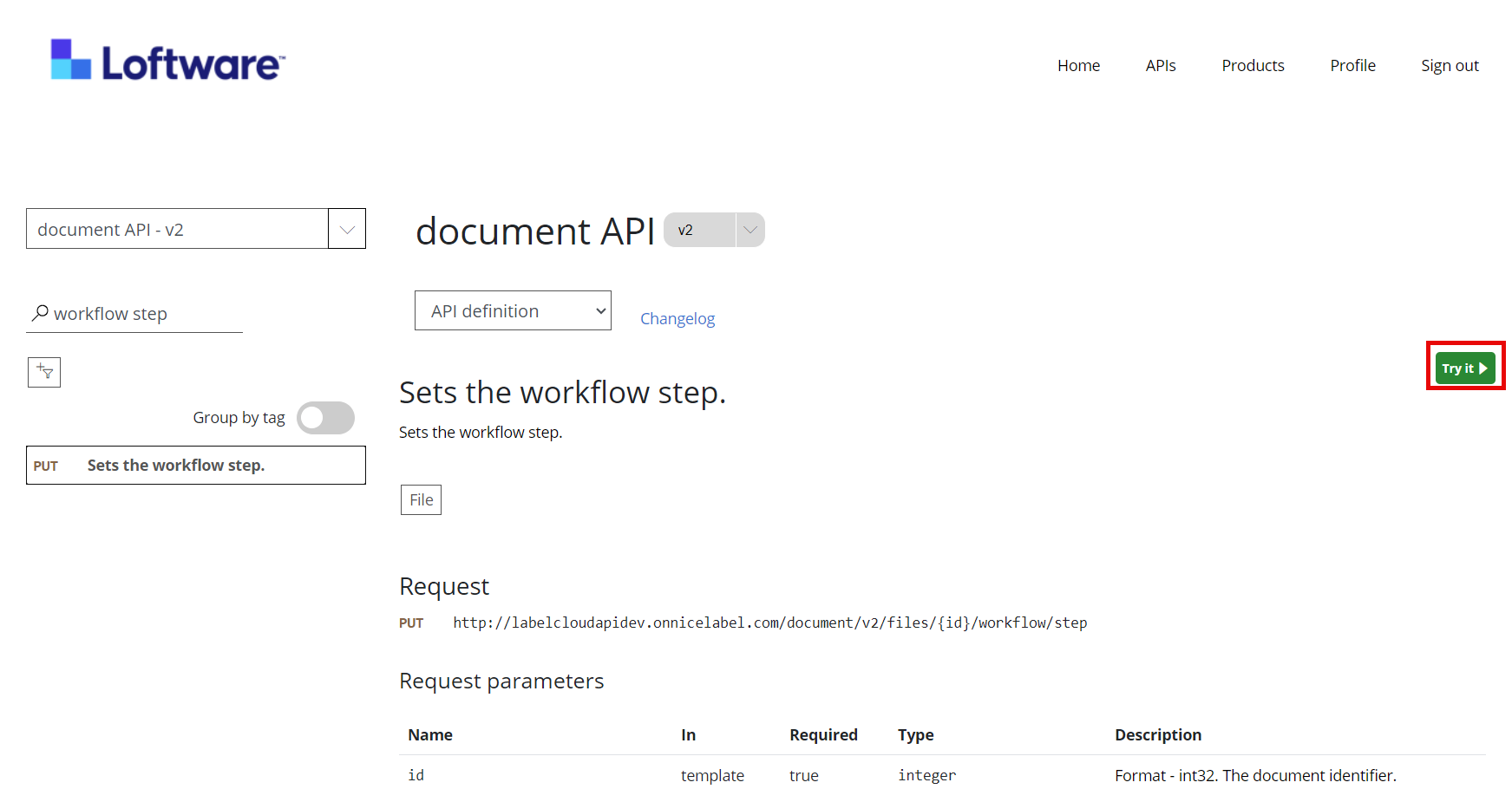Open the v2 version selector dropdown
Viewport: 1512px width, 802px height.
point(713,230)
